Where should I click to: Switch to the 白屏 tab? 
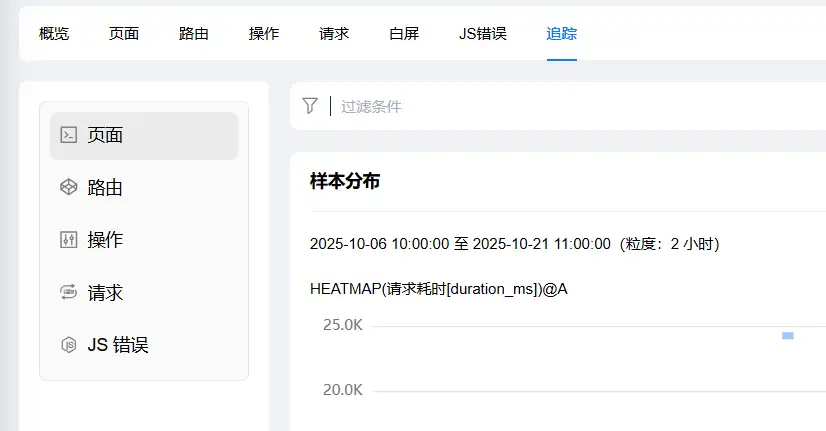click(404, 33)
